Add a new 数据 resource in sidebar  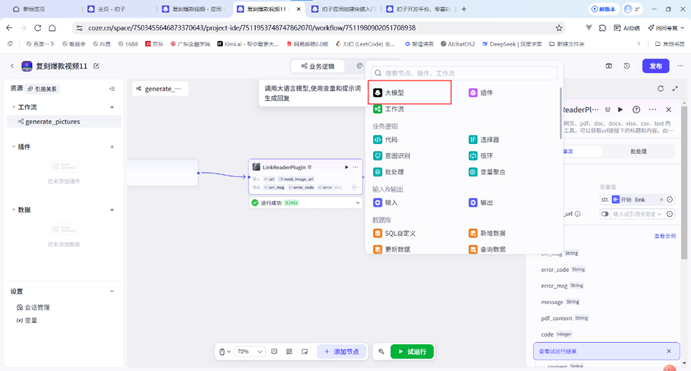[112, 210]
